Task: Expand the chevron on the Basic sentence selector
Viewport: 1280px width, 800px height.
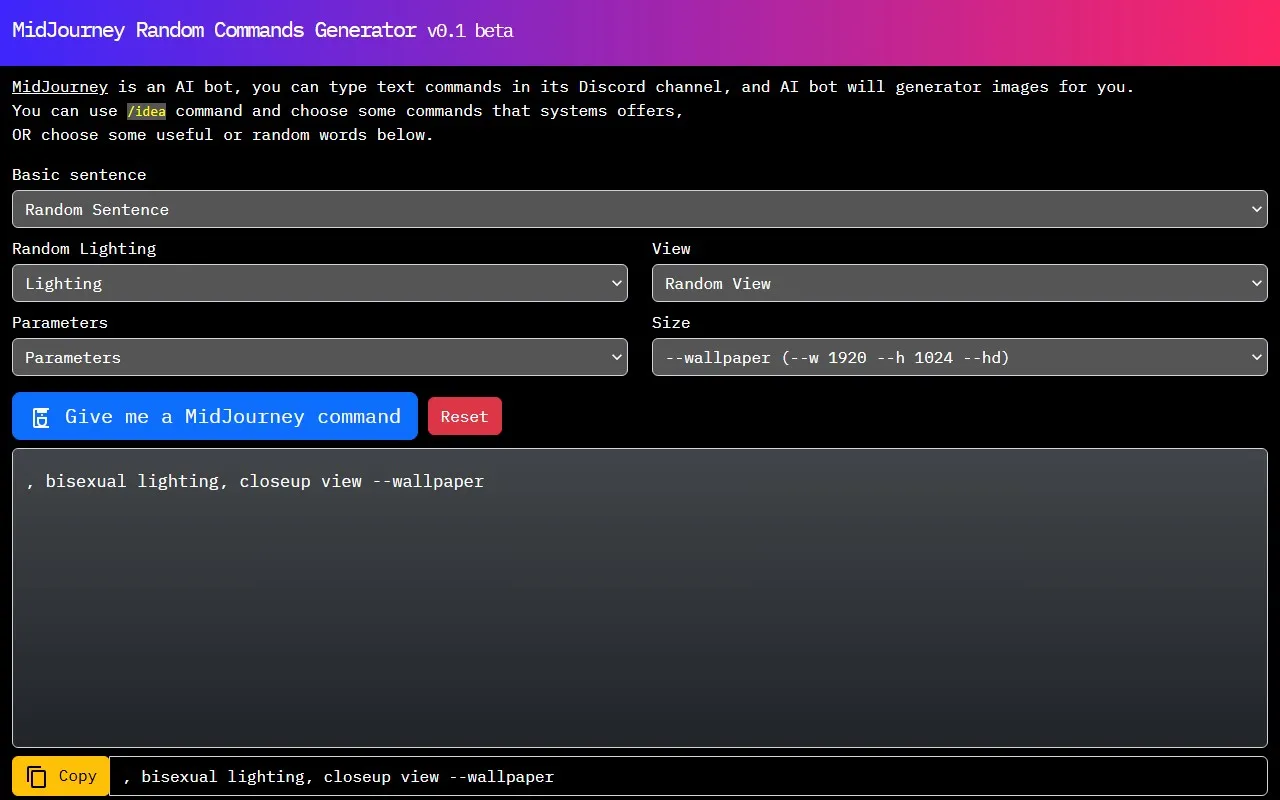Action: pyautogui.click(x=1256, y=209)
